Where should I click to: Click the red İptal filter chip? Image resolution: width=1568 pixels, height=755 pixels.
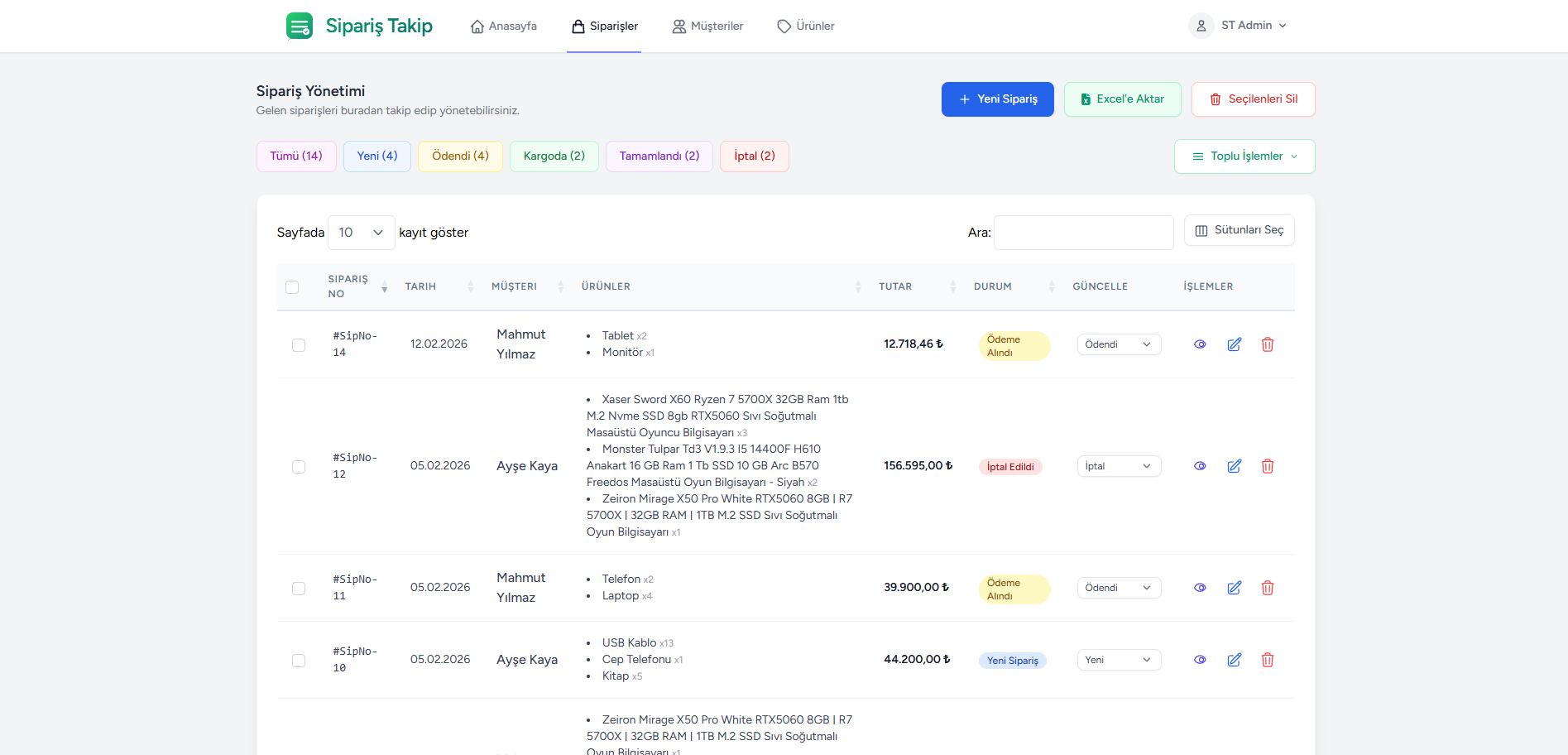(754, 156)
